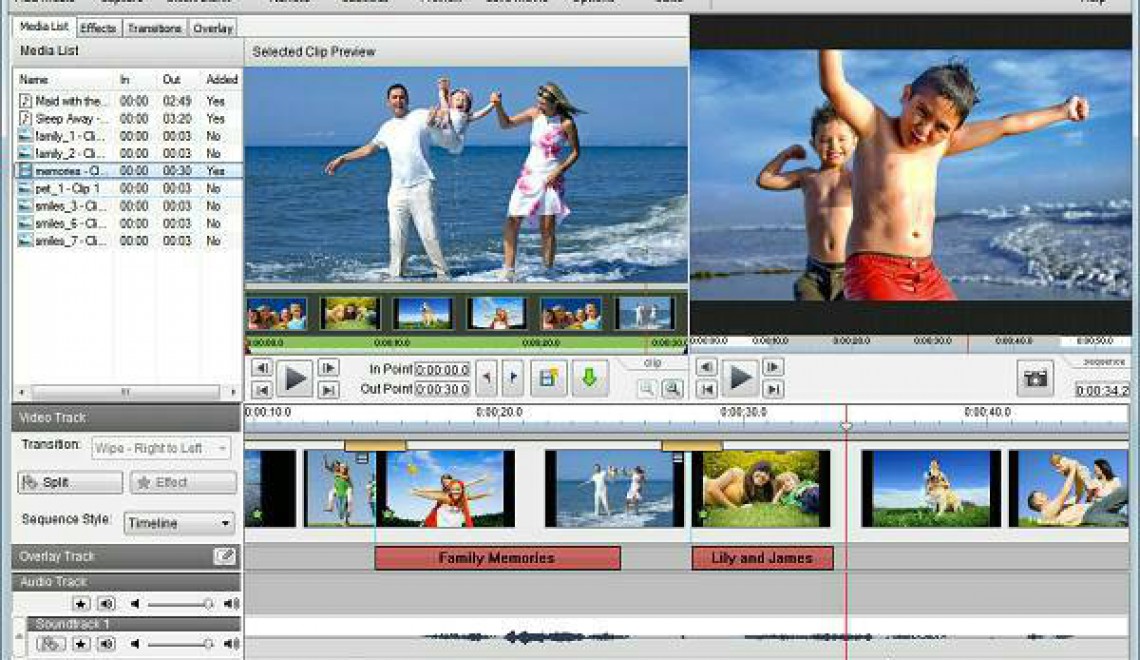Play the sequence preview

point(739,378)
